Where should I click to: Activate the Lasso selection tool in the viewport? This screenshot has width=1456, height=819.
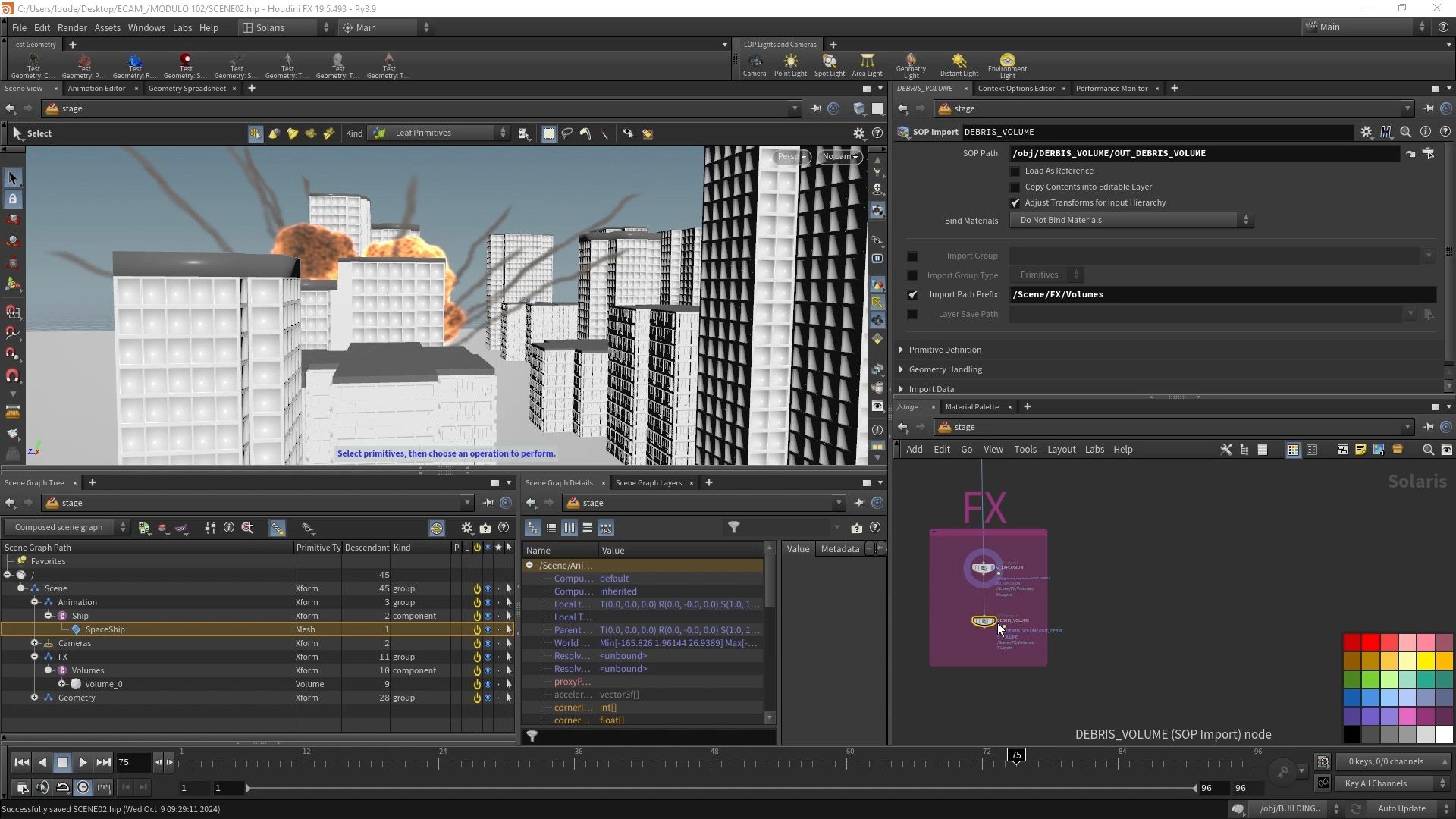(x=567, y=133)
